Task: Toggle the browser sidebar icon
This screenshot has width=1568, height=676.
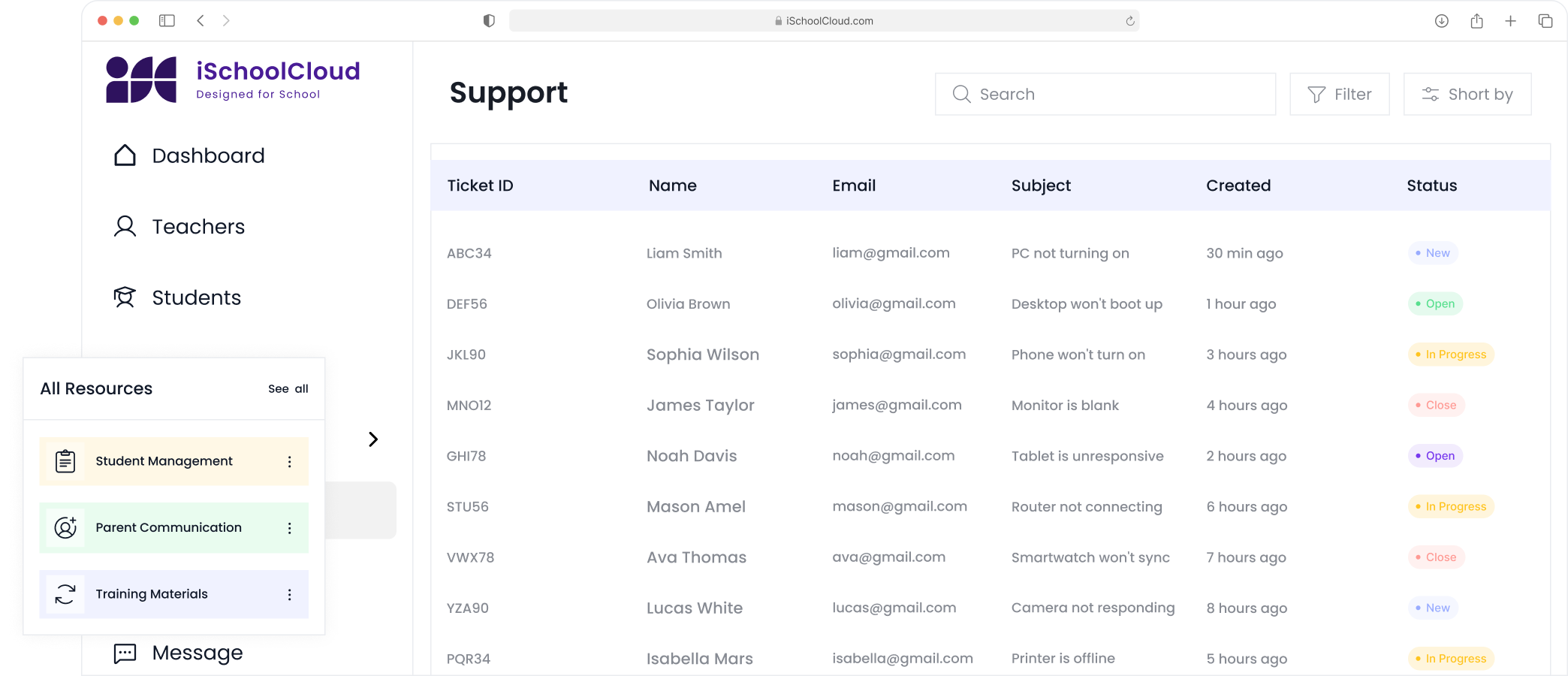Action: pyautogui.click(x=167, y=21)
